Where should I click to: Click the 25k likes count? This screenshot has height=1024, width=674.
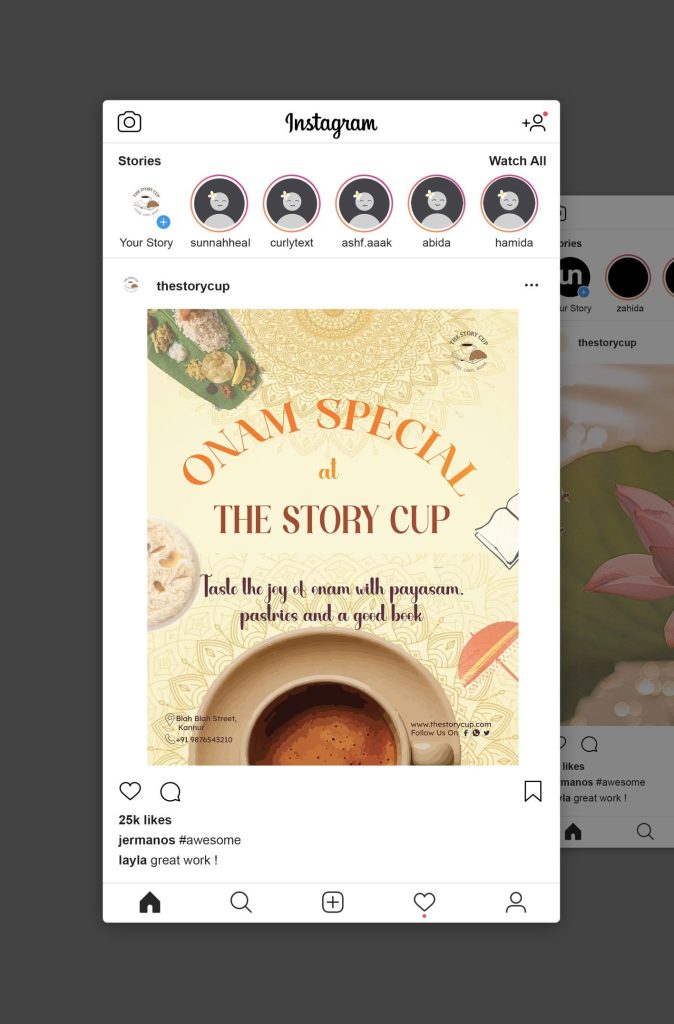click(145, 820)
